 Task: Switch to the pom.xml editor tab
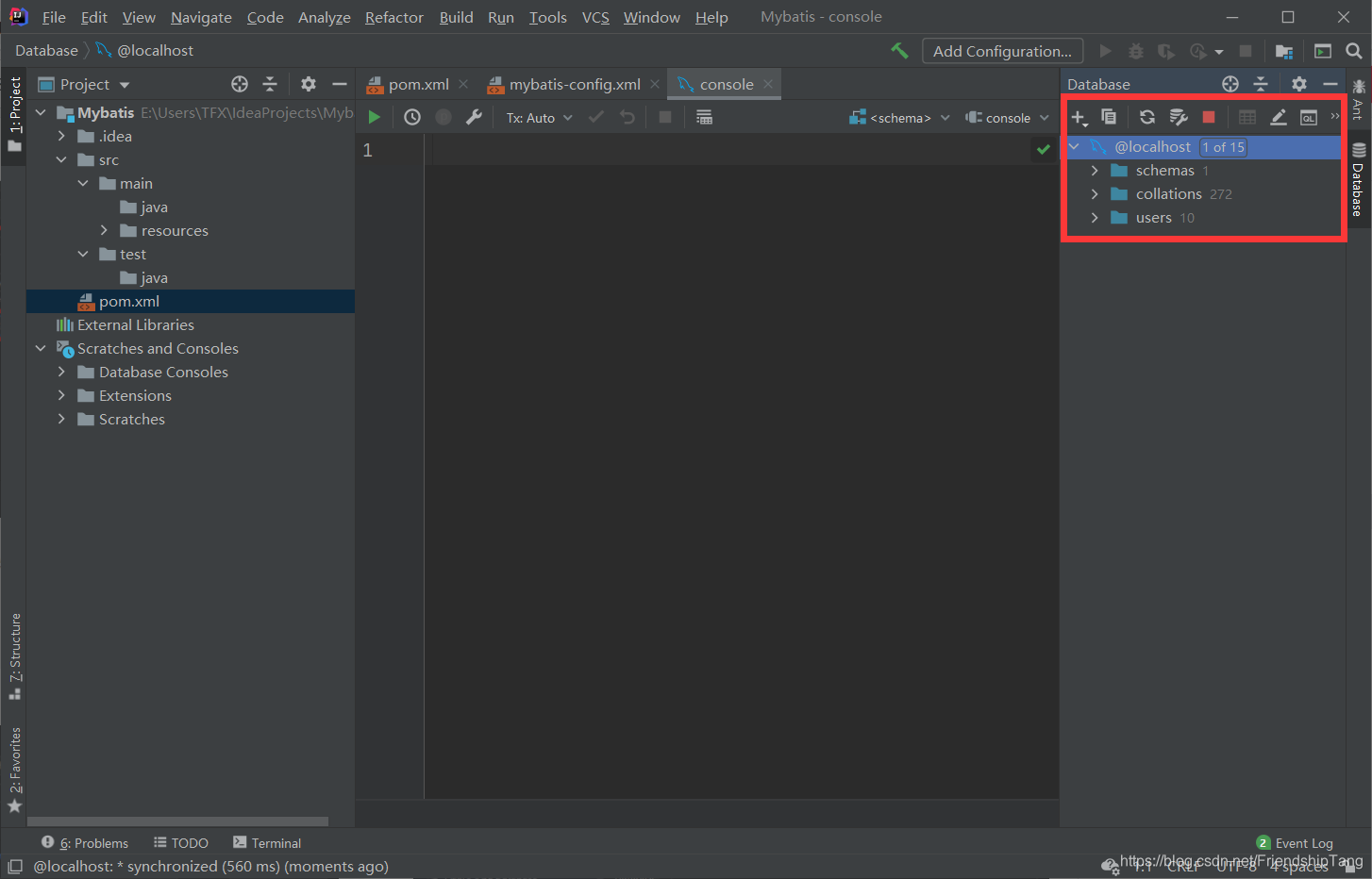(418, 84)
